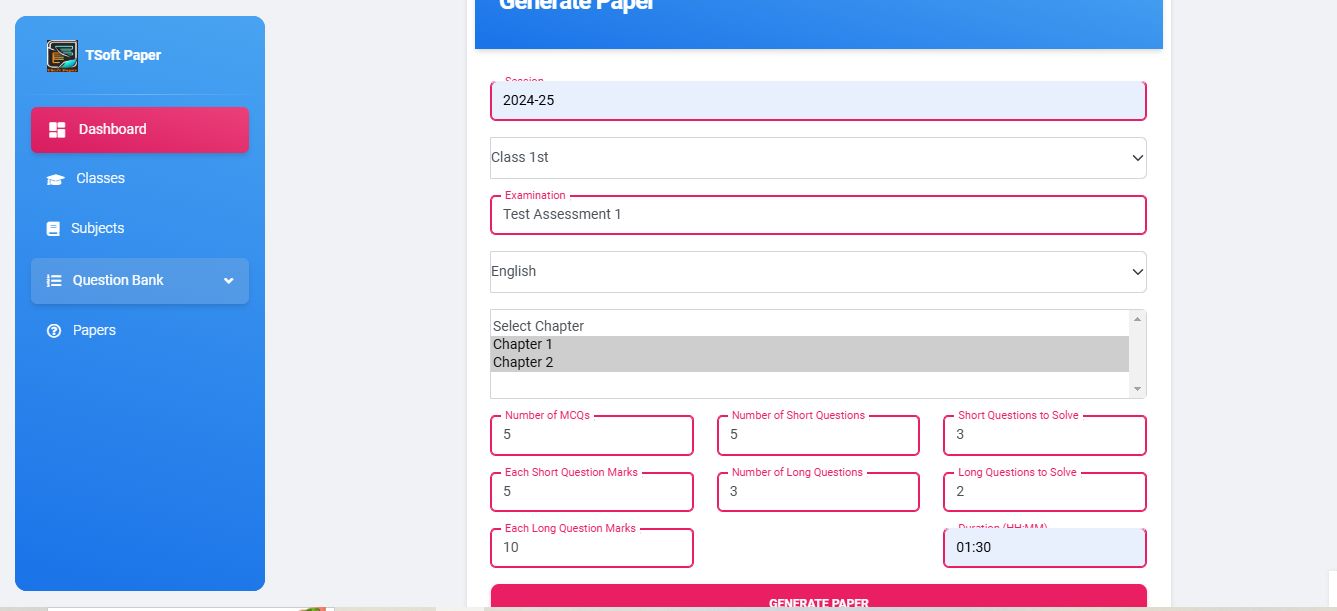Expand the Question Bank chevron
This screenshot has height=611, width=1337.
(x=229, y=281)
